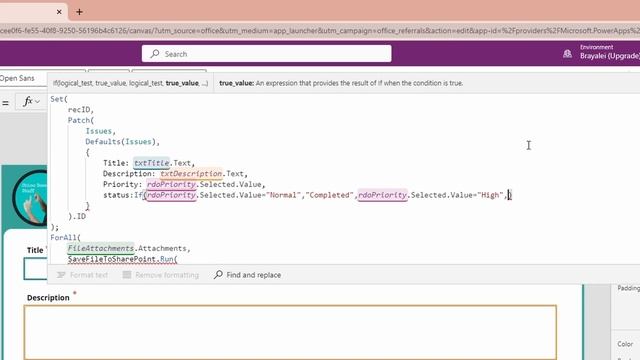Open a new browser tab

tap(79, 12)
